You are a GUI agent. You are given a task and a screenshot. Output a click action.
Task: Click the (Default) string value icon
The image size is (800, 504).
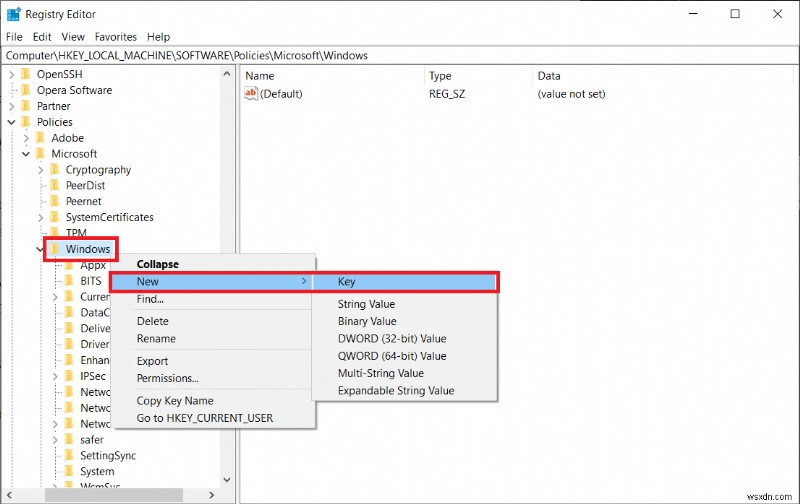[x=251, y=93]
